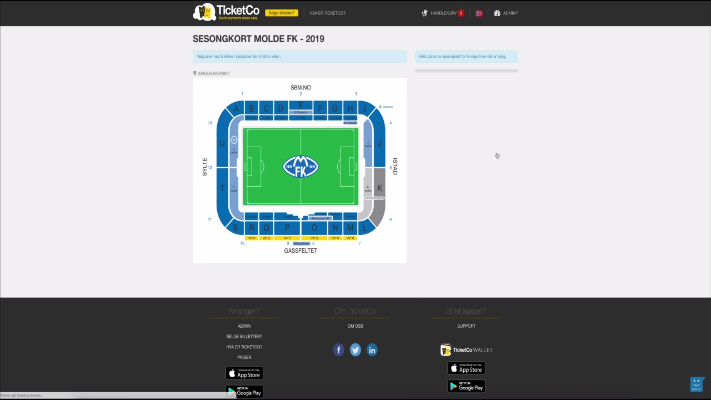Select stadium section P on the map
711x400 pixels.
[289, 227]
